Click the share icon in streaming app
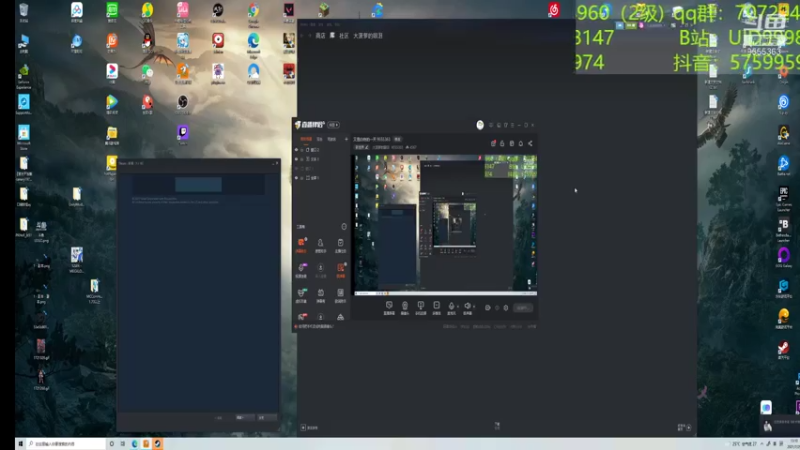The width and height of the screenshot is (800, 450). pyautogui.click(x=530, y=143)
